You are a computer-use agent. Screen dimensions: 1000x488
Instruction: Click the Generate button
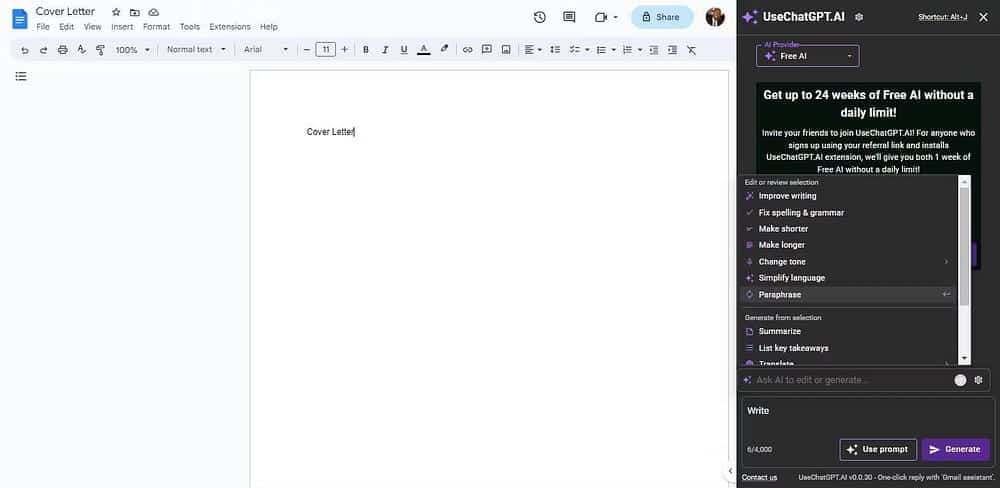(955, 449)
